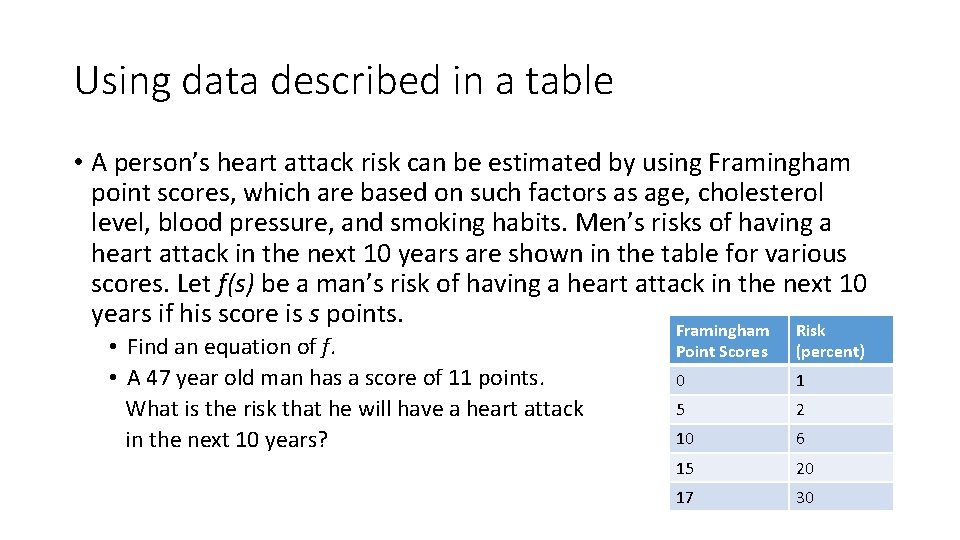Screen dimensions: 960x540
Task: Click the table cell with score 15
Action: 729,468
